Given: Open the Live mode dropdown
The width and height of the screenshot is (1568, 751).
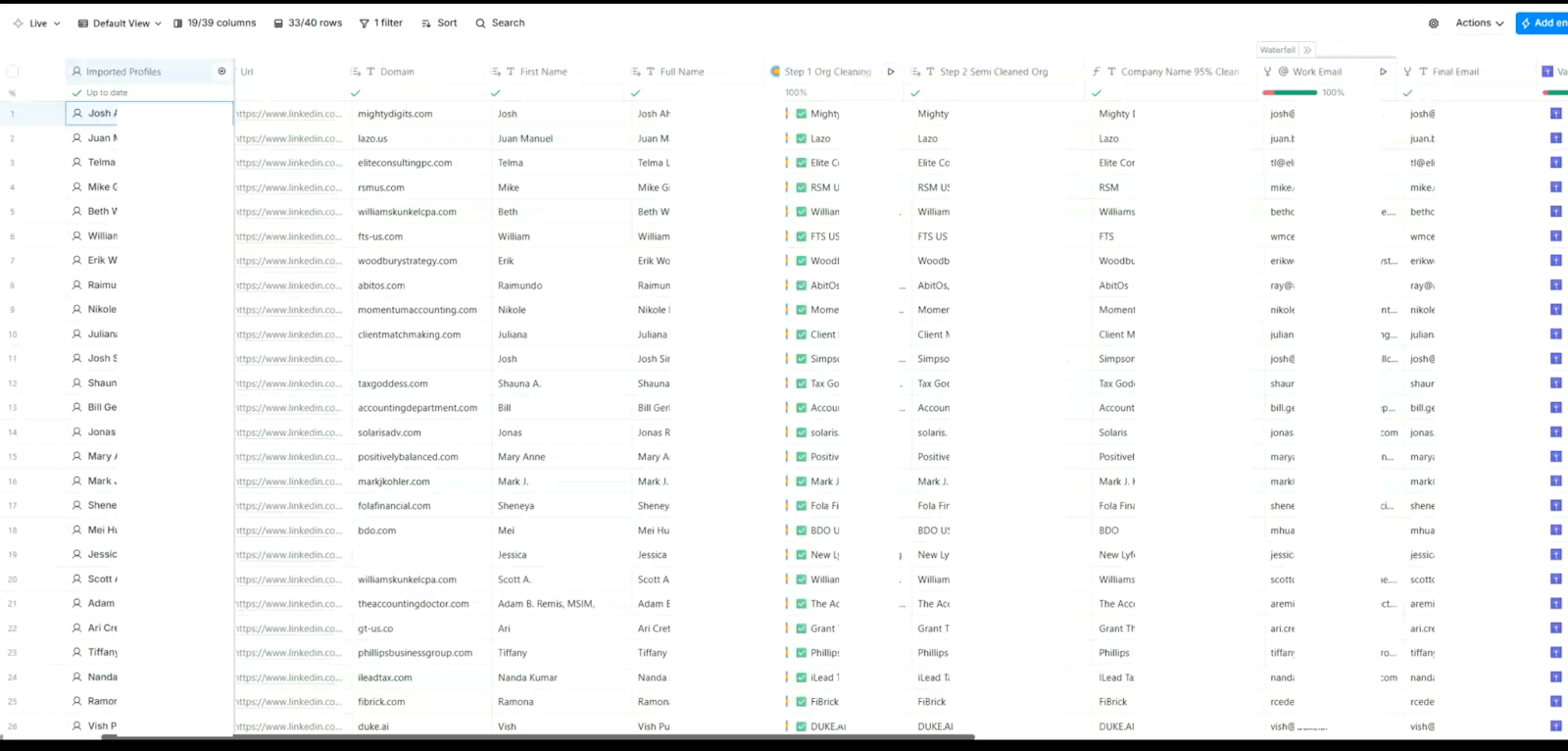Looking at the screenshot, I should coord(37,24).
